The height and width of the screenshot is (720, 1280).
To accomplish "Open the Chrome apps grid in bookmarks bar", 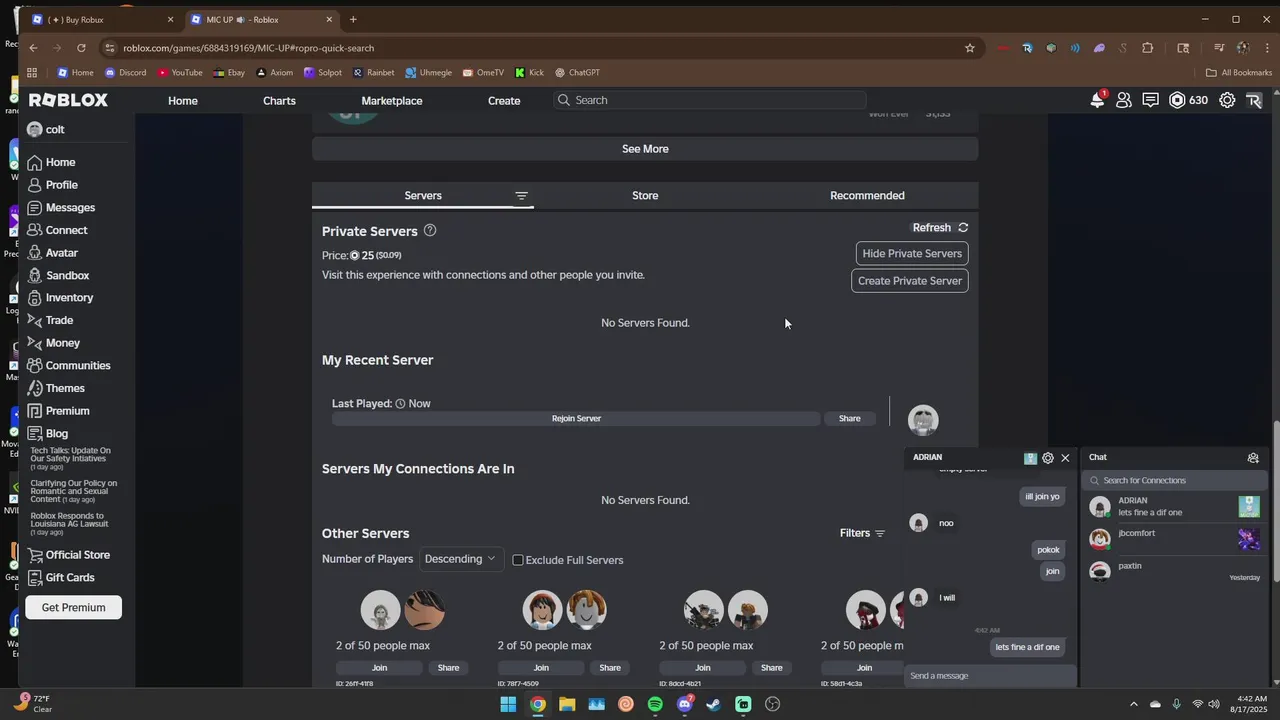I will pos(32,72).
